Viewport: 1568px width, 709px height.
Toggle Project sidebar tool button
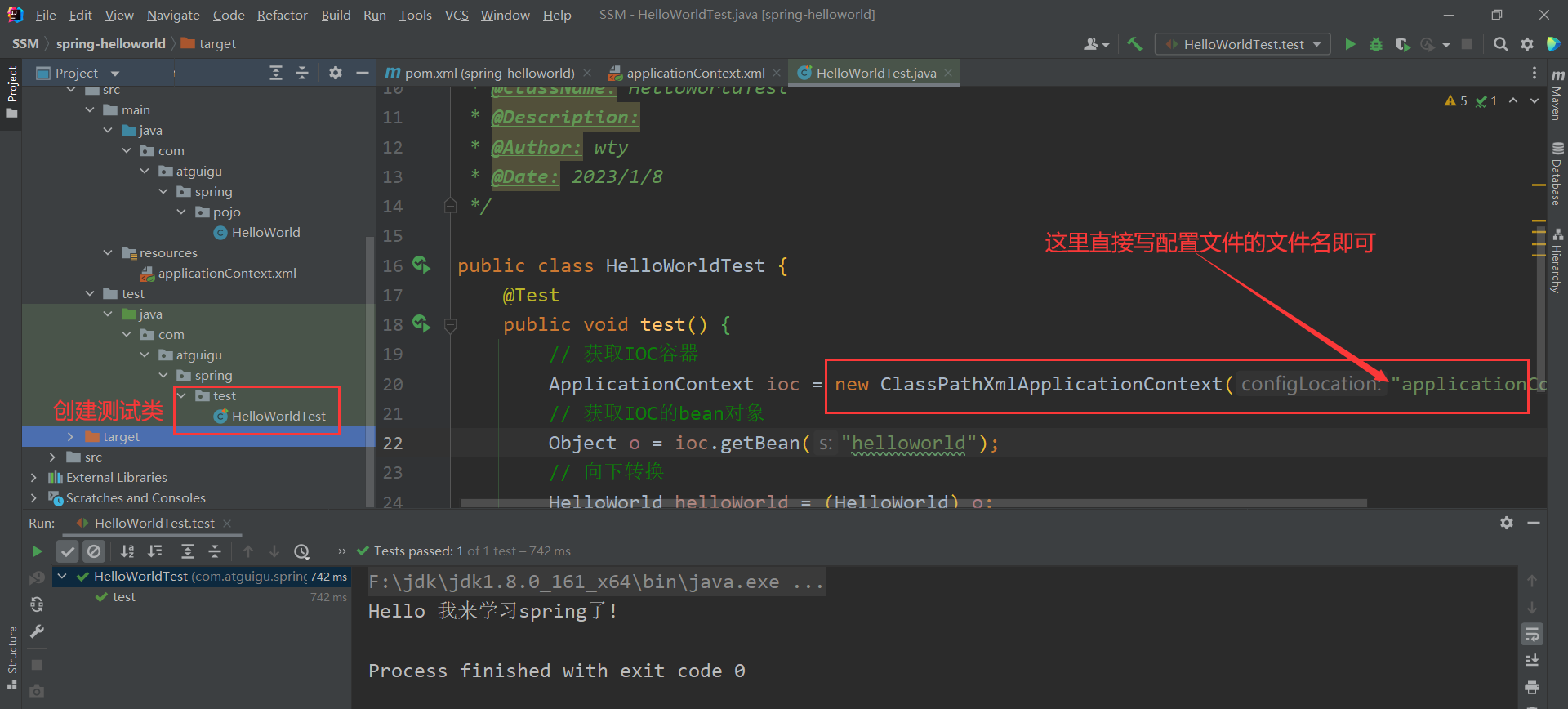tap(11, 91)
